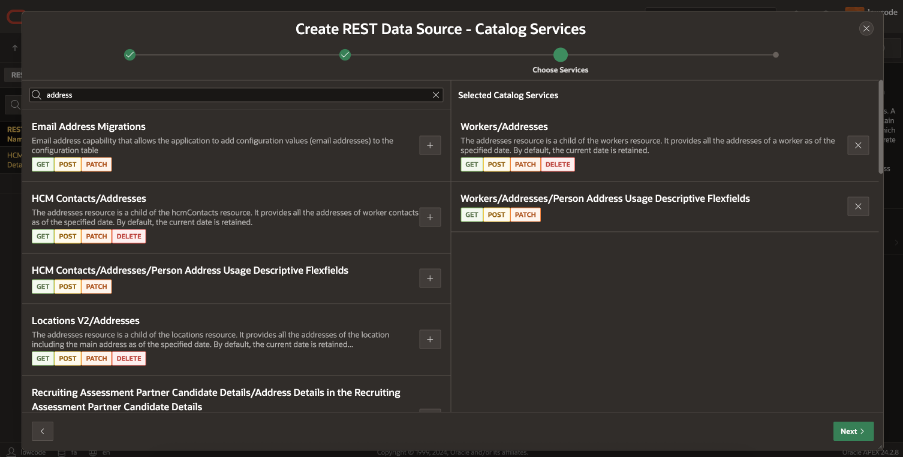This screenshot has height=458, width=904.
Task: Go back with the previous arrow button
Action: pyautogui.click(x=42, y=431)
